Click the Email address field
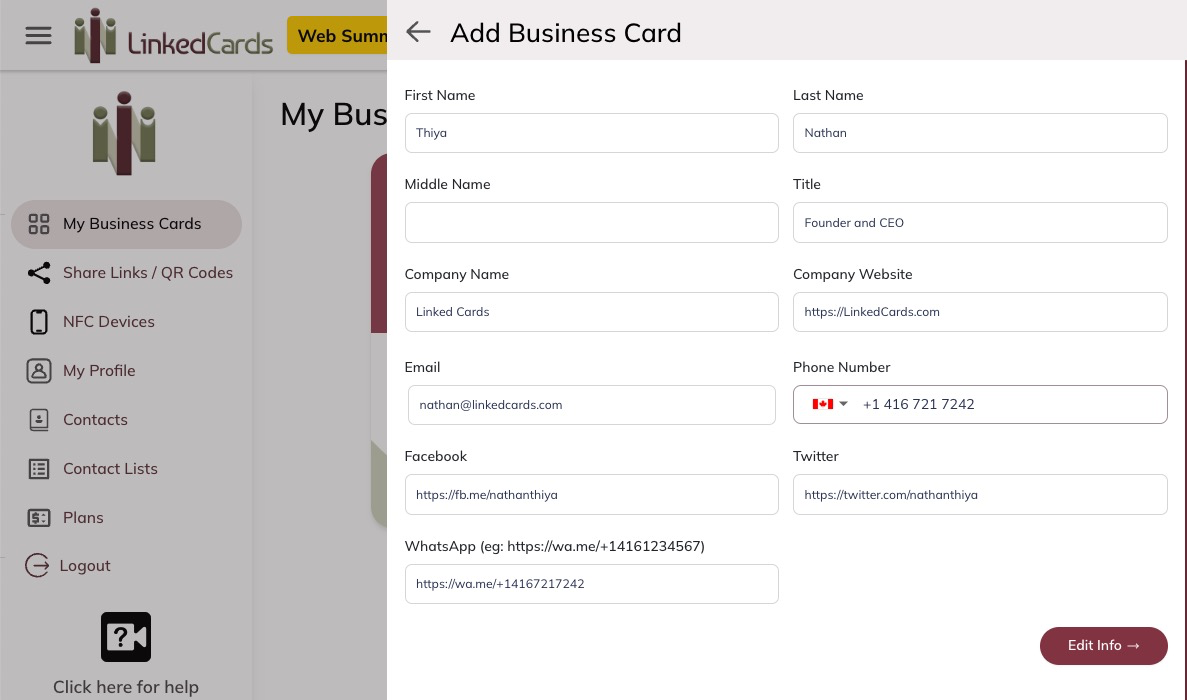This screenshot has width=1187, height=700. tap(591, 405)
